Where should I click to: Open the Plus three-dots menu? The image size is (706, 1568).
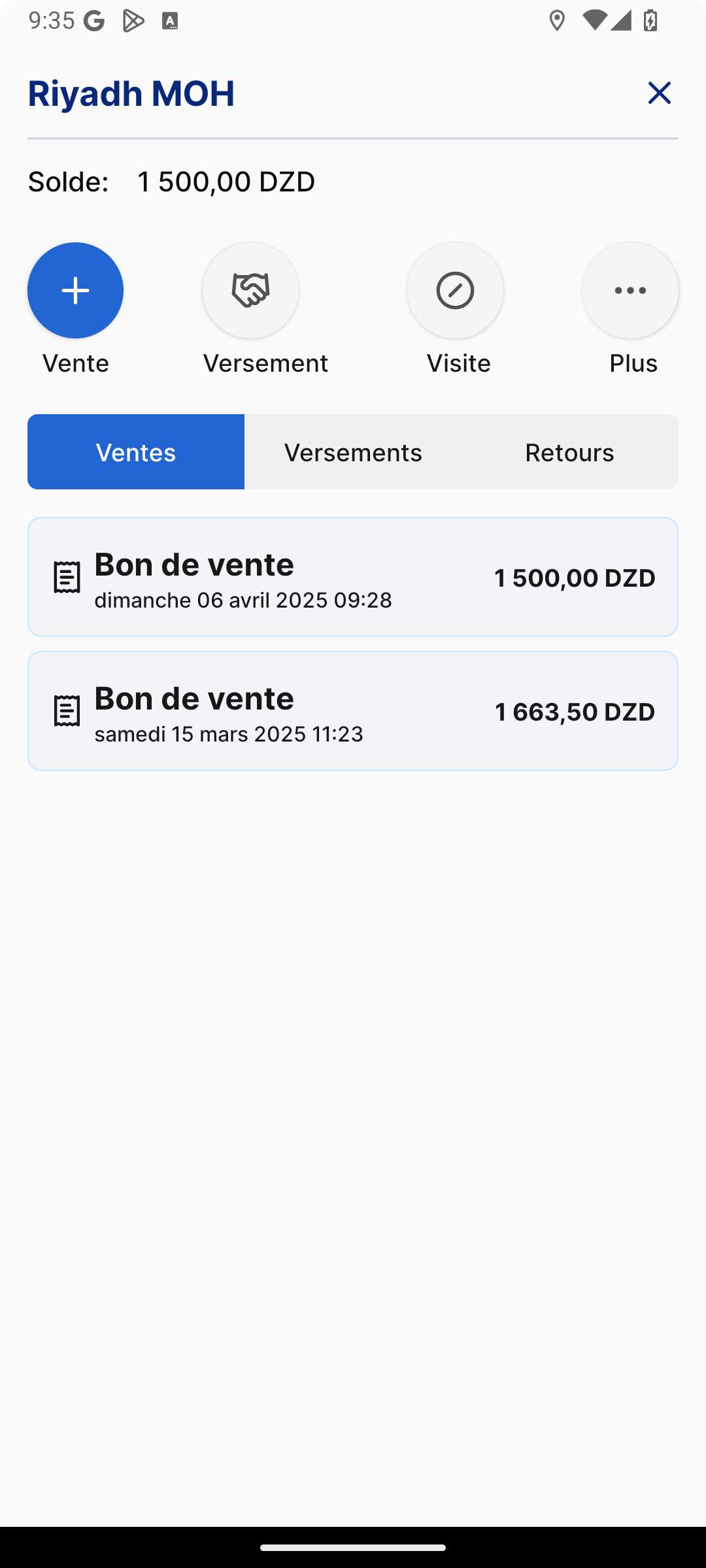click(630, 290)
